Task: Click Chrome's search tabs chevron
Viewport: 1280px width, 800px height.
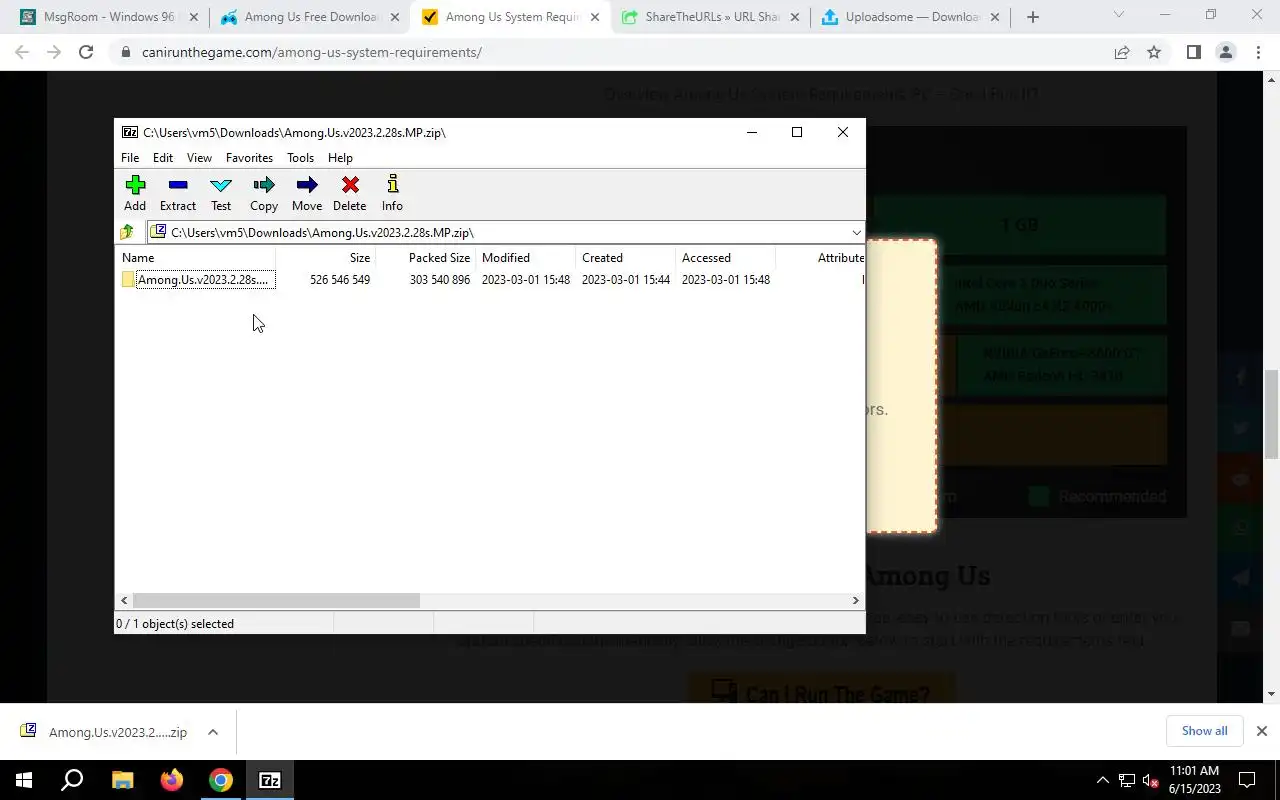Action: (x=1118, y=15)
